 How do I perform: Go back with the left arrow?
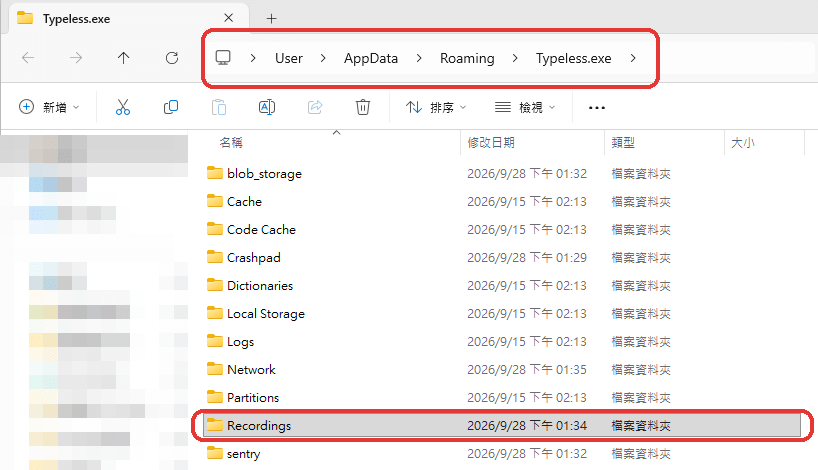[28, 58]
